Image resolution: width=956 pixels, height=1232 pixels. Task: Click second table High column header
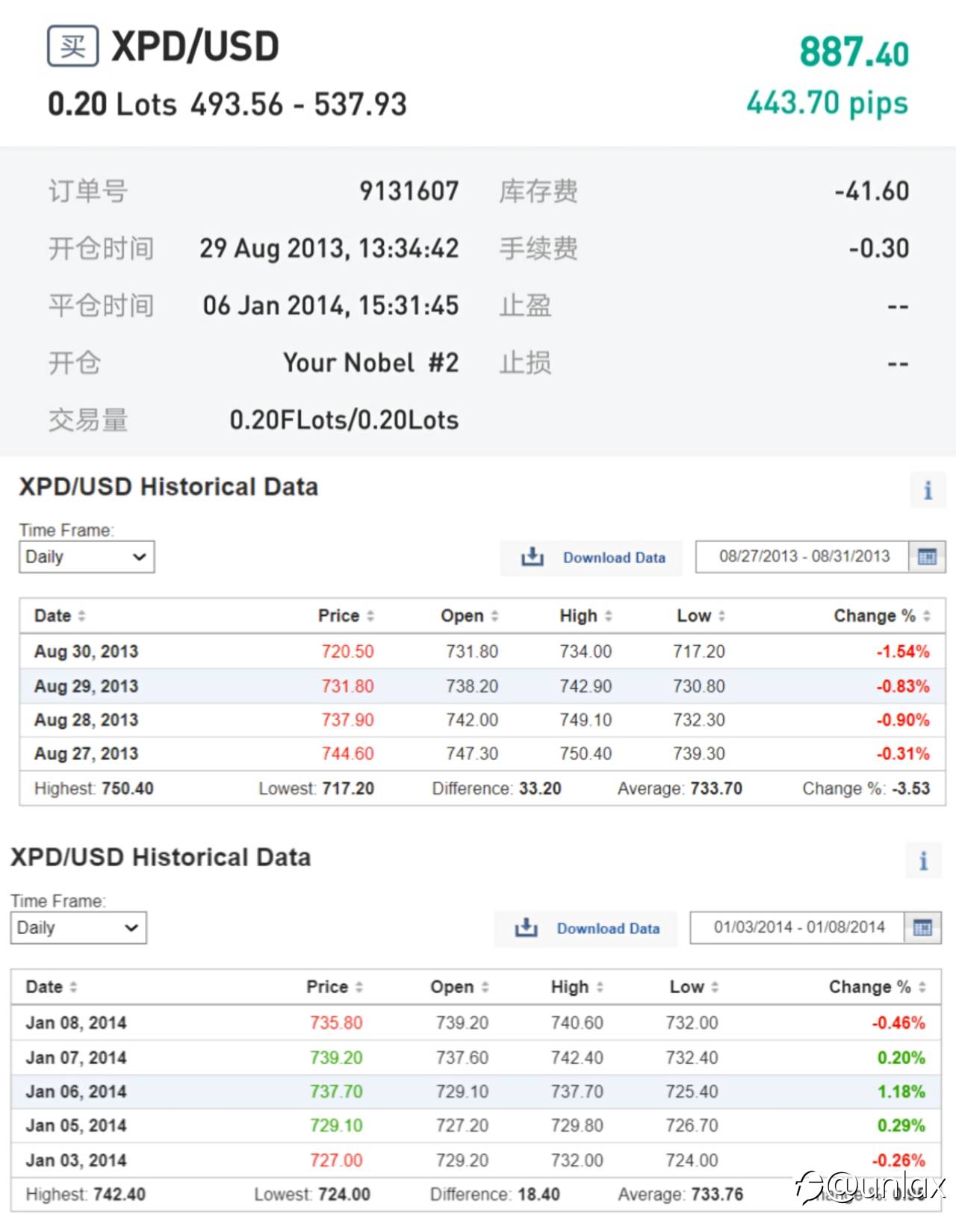(570, 987)
